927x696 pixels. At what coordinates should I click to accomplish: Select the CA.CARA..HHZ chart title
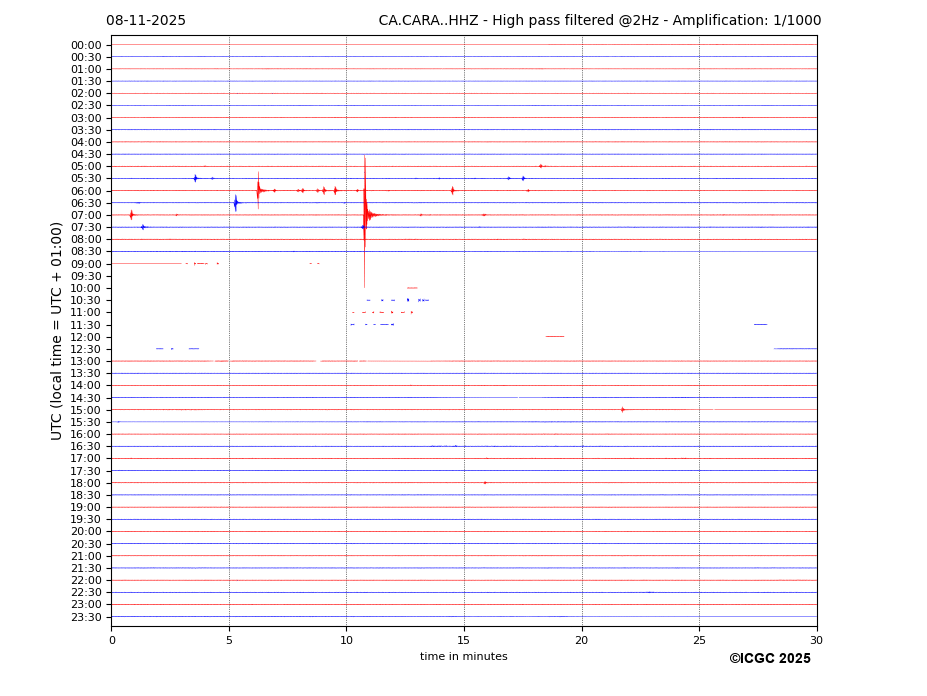(599, 20)
